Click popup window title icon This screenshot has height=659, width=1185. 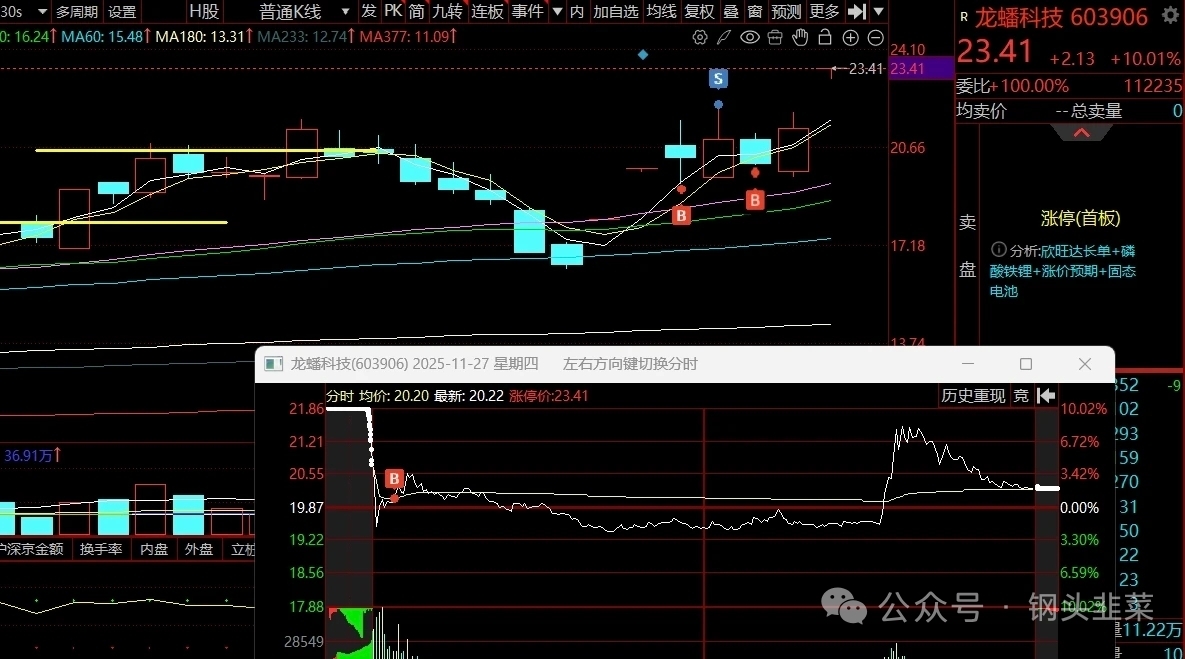pos(273,364)
